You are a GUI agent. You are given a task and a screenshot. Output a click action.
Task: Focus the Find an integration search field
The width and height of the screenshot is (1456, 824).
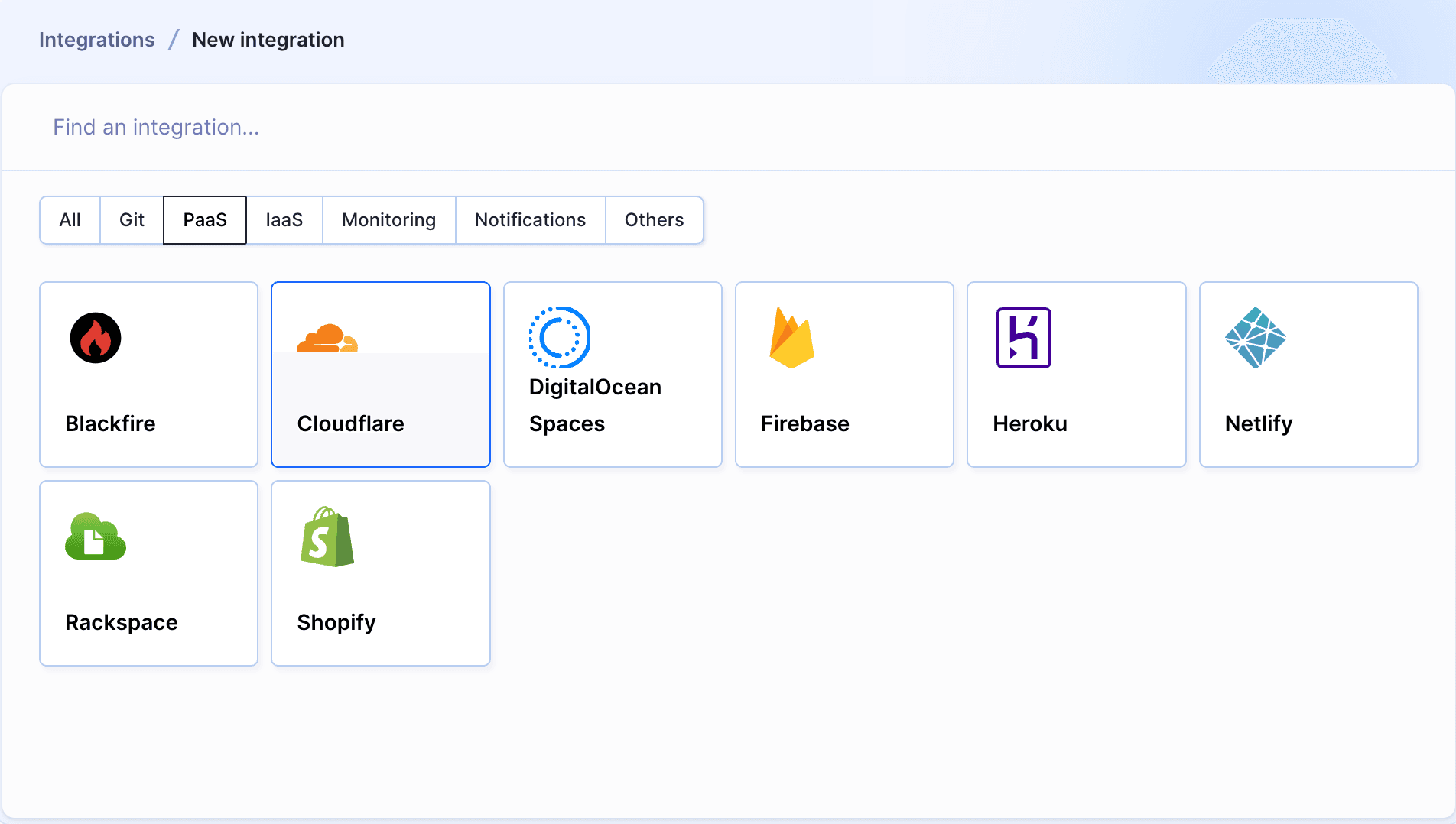tap(728, 127)
